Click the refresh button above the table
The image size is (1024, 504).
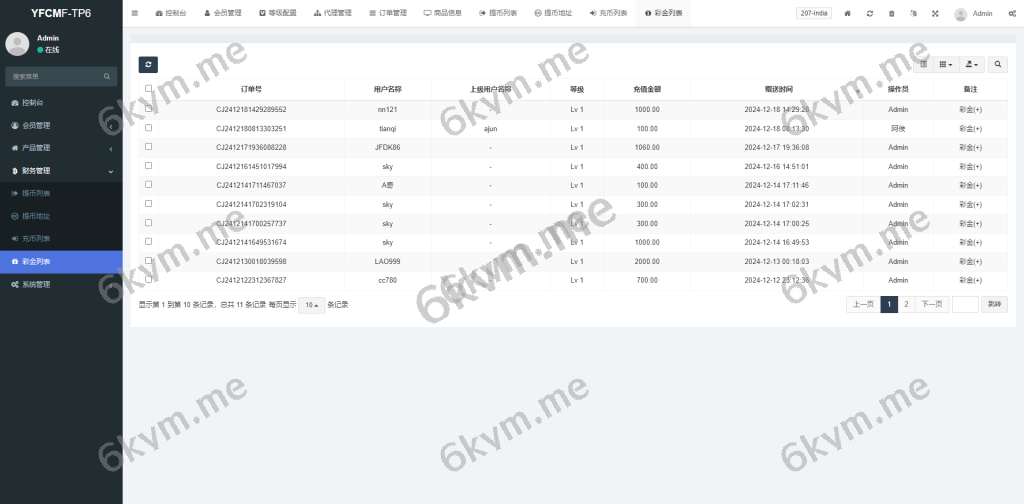[x=148, y=64]
